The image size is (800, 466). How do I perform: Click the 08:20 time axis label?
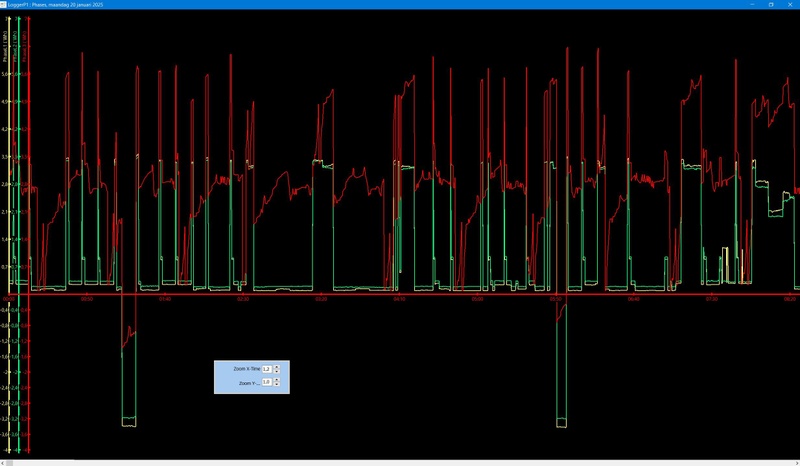[x=789, y=299]
